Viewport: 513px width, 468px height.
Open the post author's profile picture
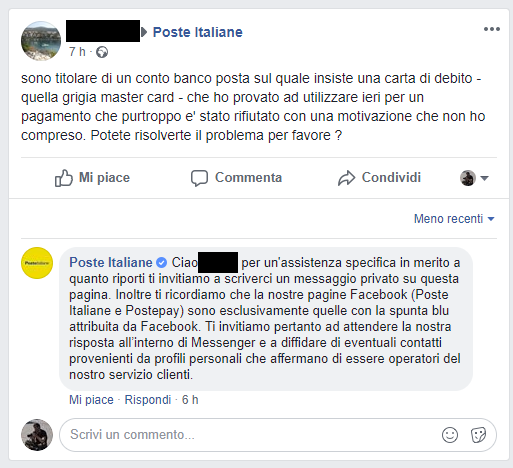[x=41, y=41]
